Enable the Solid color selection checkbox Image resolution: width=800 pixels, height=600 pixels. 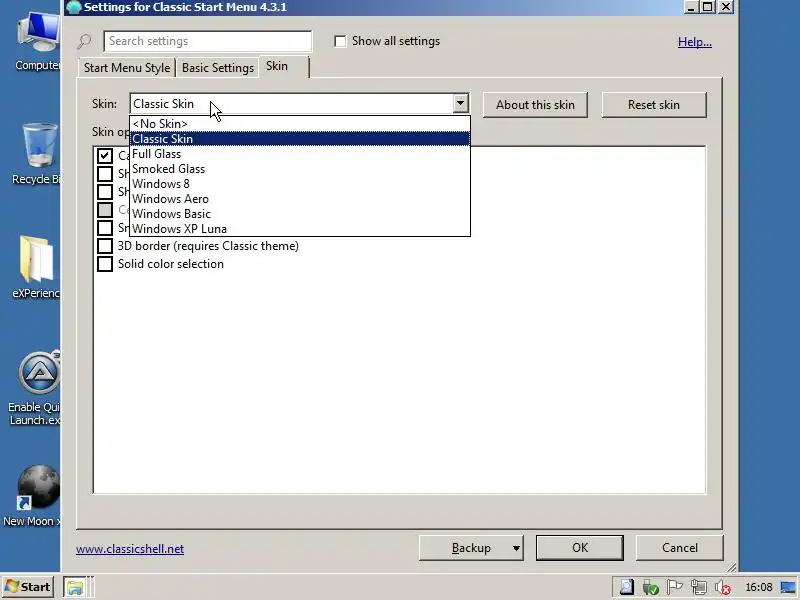(x=105, y=264)
